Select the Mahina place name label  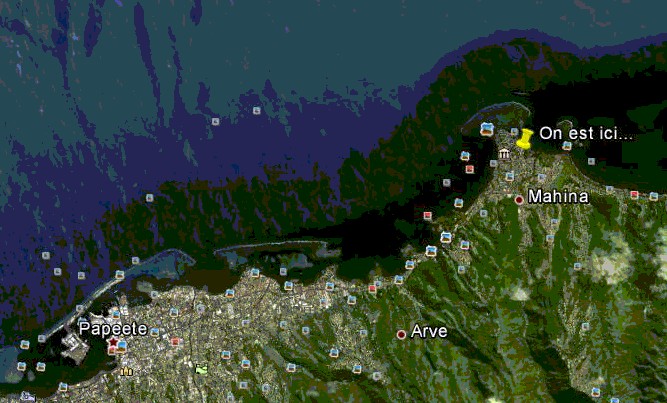tap(558, 197)
